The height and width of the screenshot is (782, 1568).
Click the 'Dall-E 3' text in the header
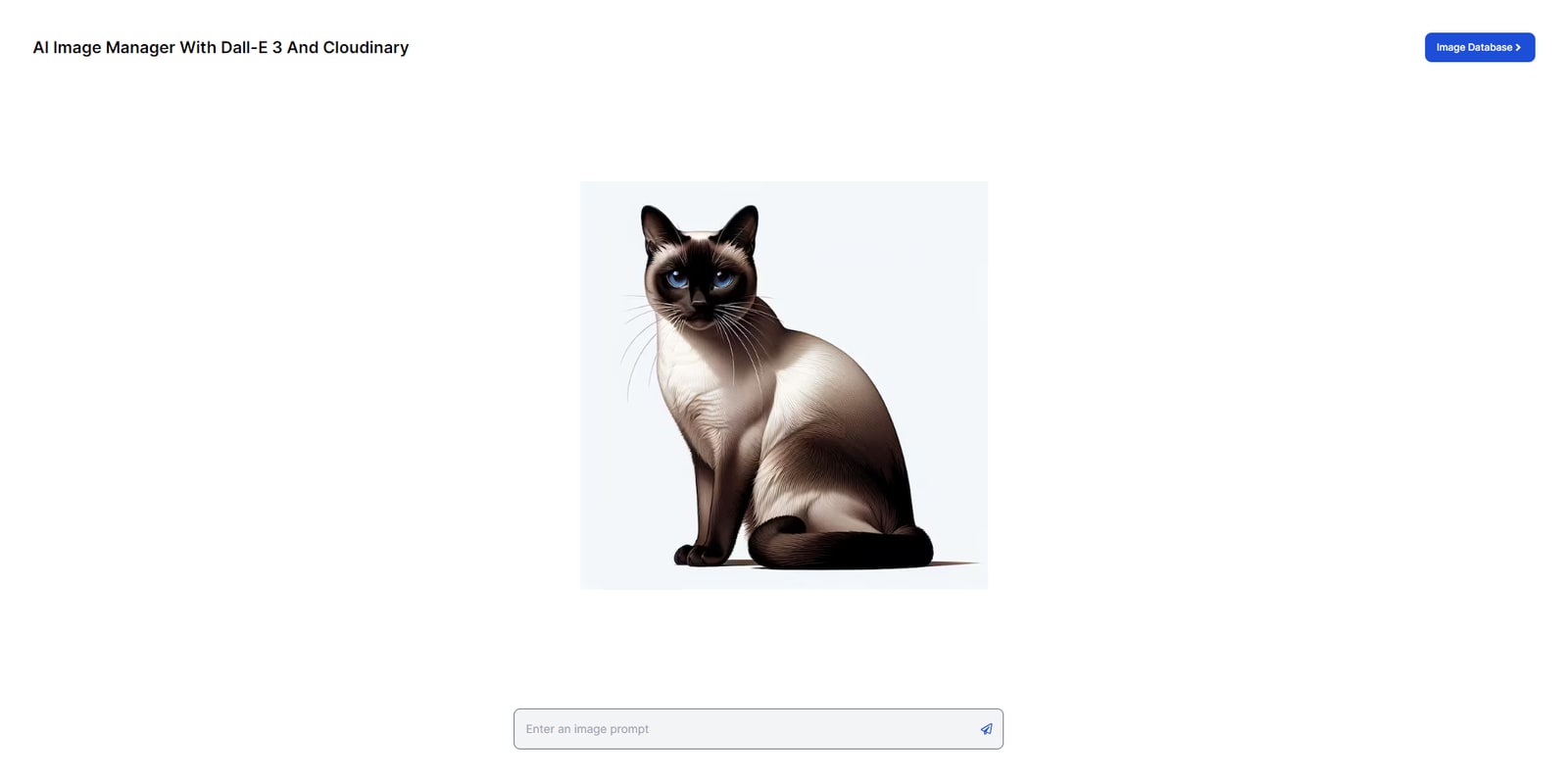coord(251,47)
